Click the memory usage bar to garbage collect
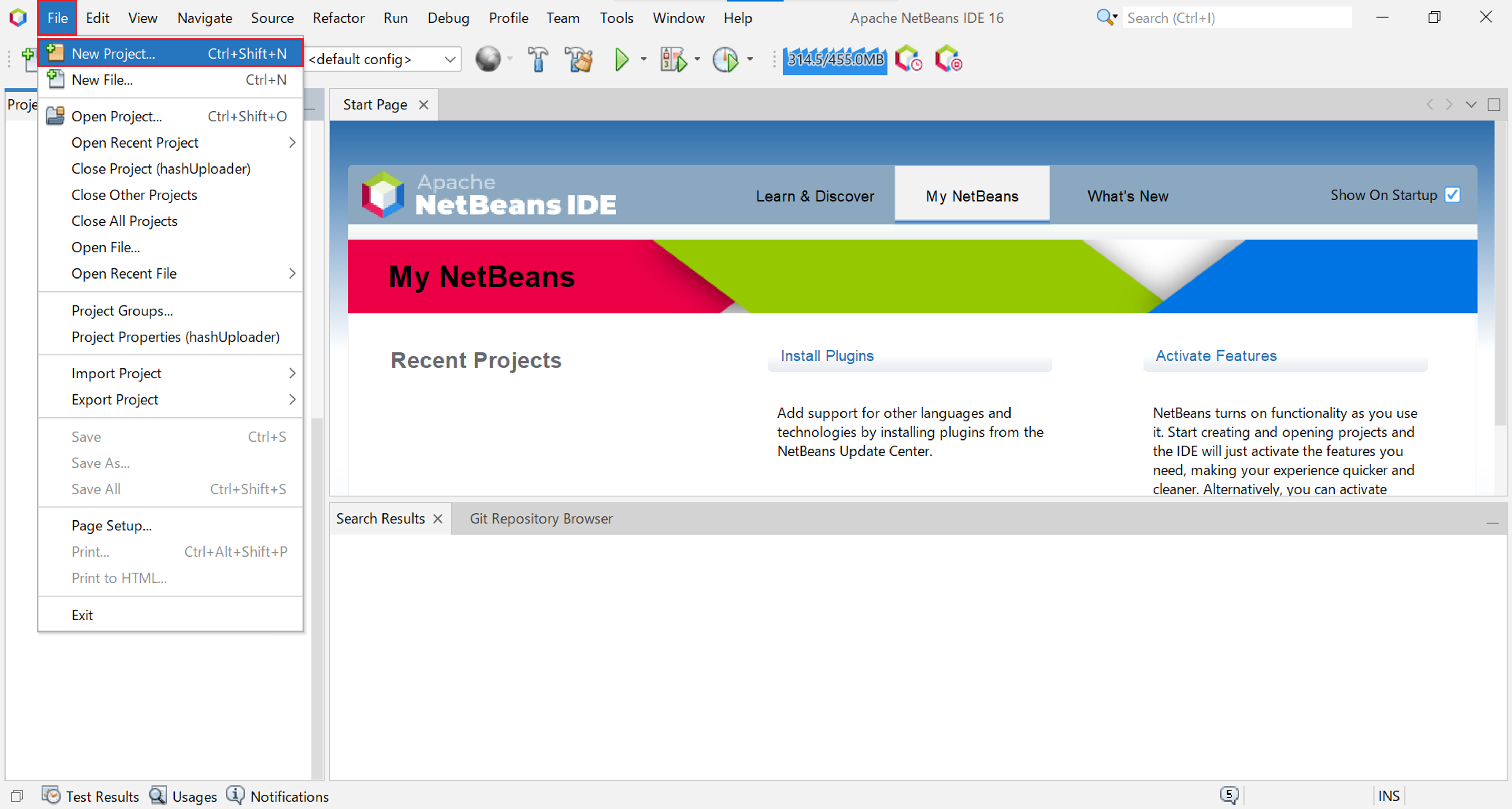 coord(834,59)
